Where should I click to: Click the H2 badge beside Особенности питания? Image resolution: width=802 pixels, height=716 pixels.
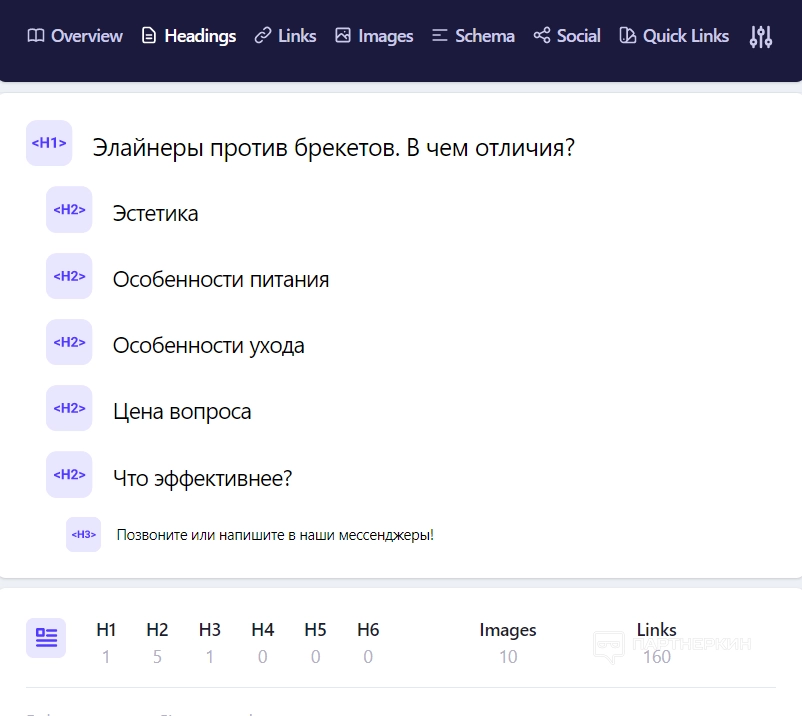[x=69, y=276]
